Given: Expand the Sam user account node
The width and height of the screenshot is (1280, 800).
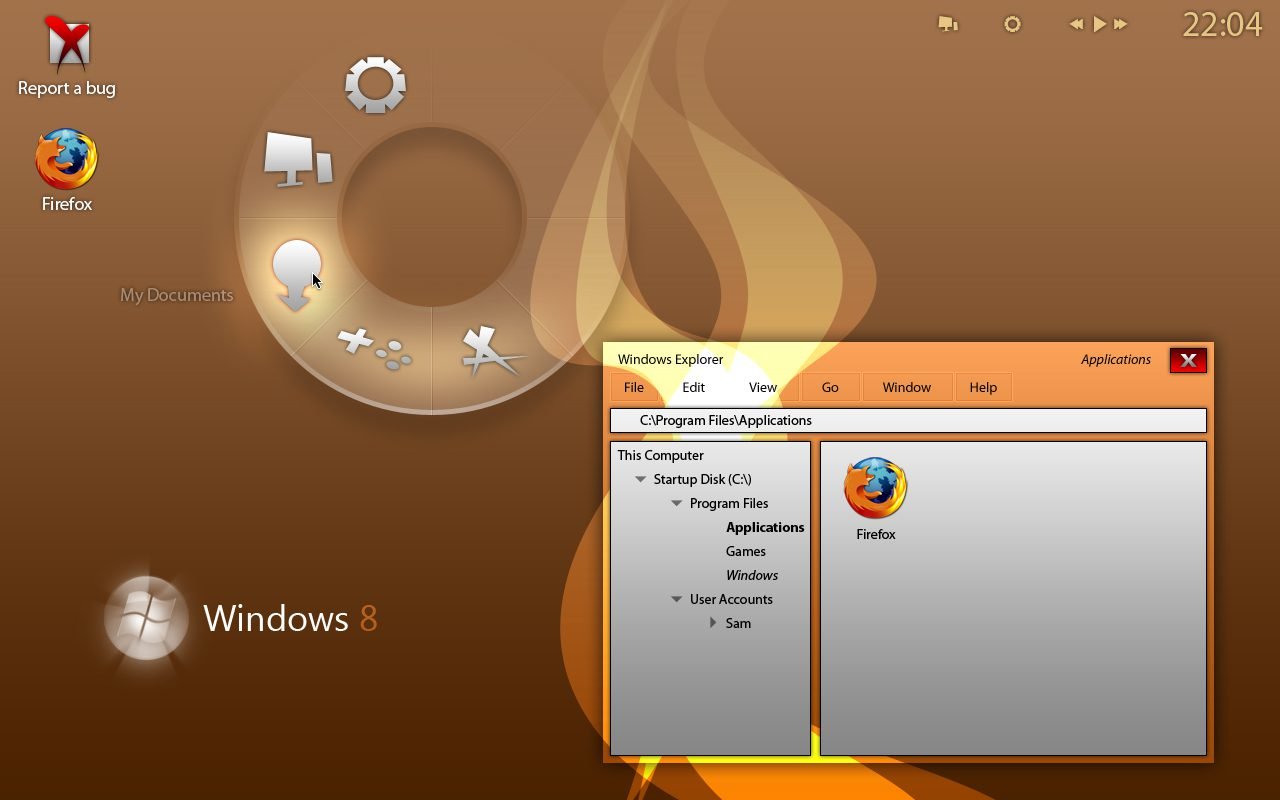Looking at the screenshot, I should click(713, 623).
